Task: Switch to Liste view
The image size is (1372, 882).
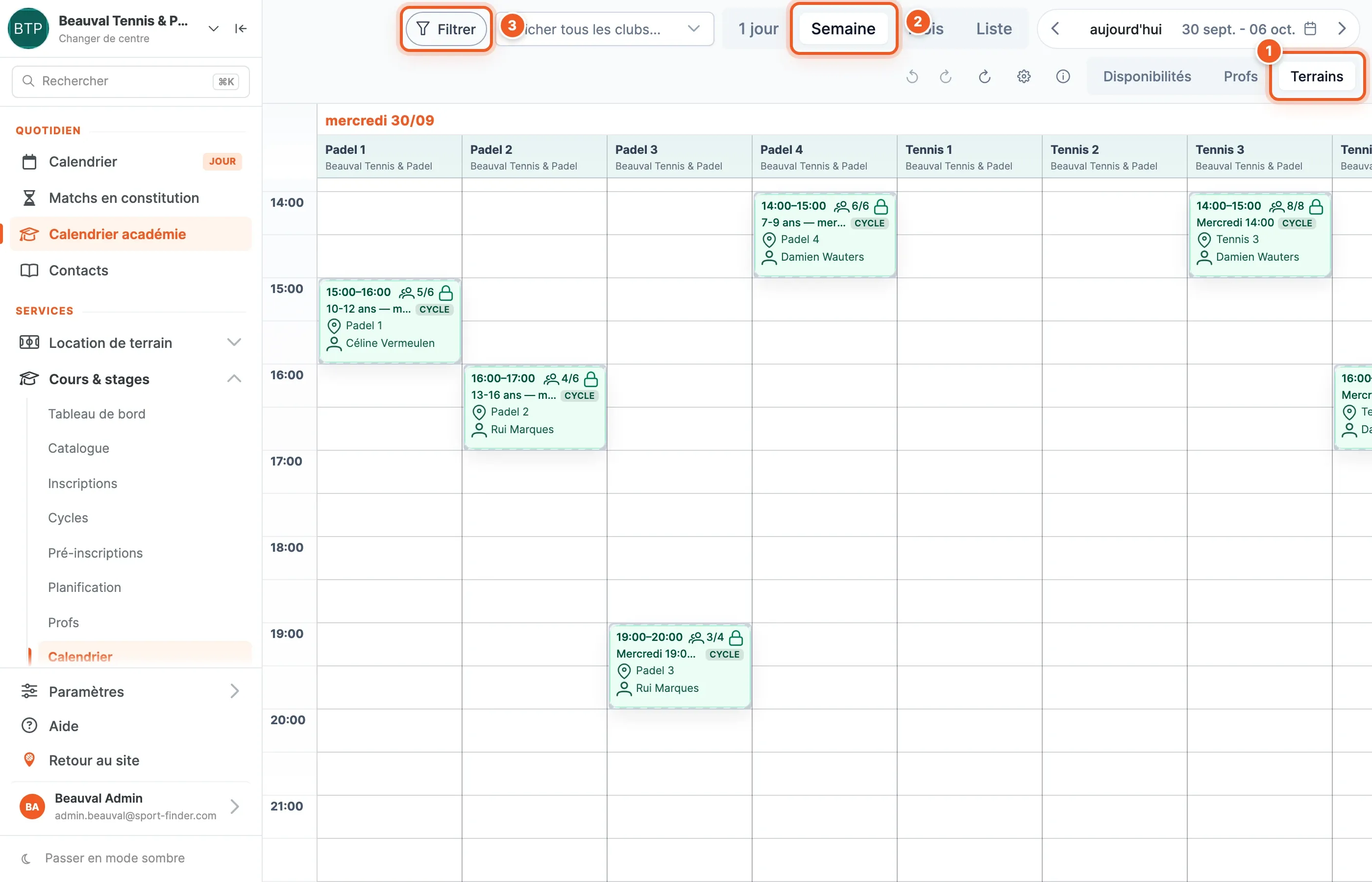Action: point(994,28)
